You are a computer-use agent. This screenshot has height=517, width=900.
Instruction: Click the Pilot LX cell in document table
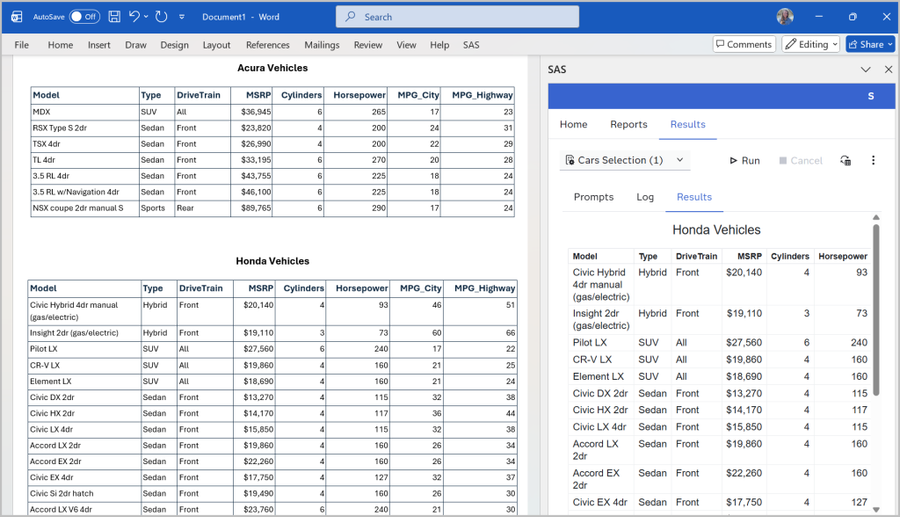[84, 349]
